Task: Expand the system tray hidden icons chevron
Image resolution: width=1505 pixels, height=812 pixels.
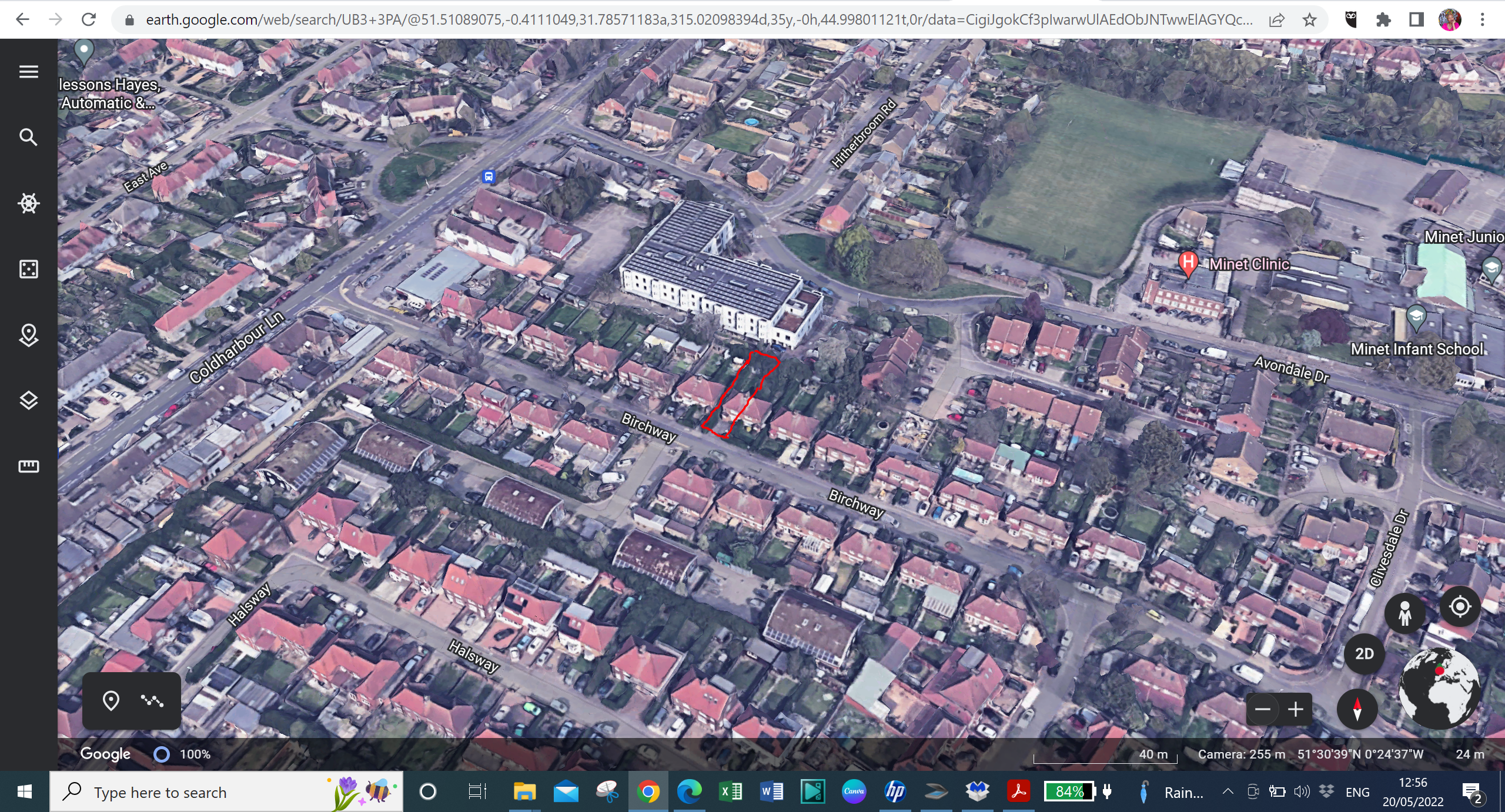Action: [x=1228, y=791]
